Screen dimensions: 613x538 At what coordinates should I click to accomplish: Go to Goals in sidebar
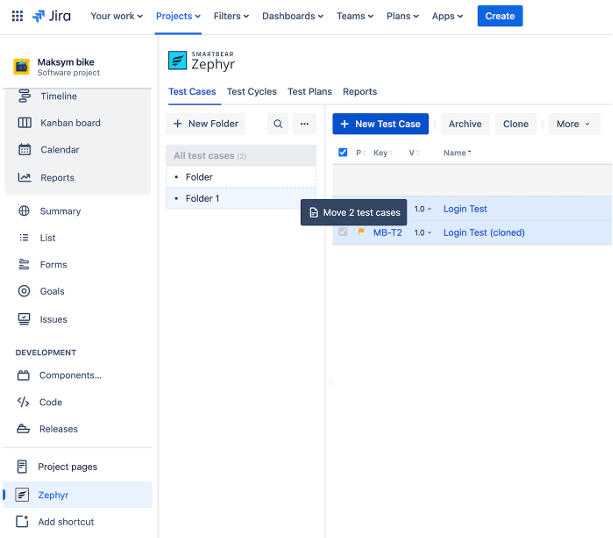click(x=51, y=291)
